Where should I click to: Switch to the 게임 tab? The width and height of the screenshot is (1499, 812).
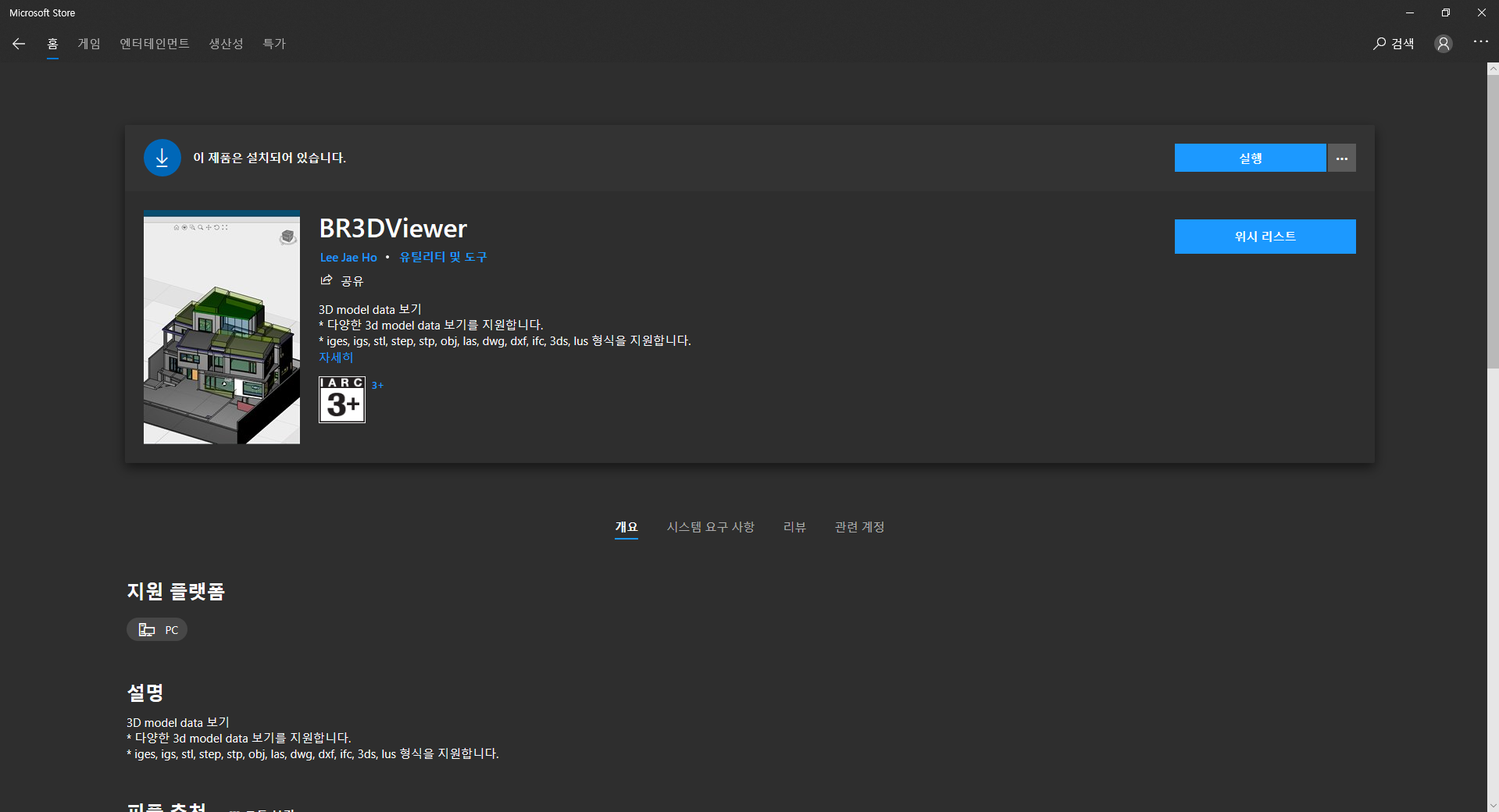tap(89, 44)
